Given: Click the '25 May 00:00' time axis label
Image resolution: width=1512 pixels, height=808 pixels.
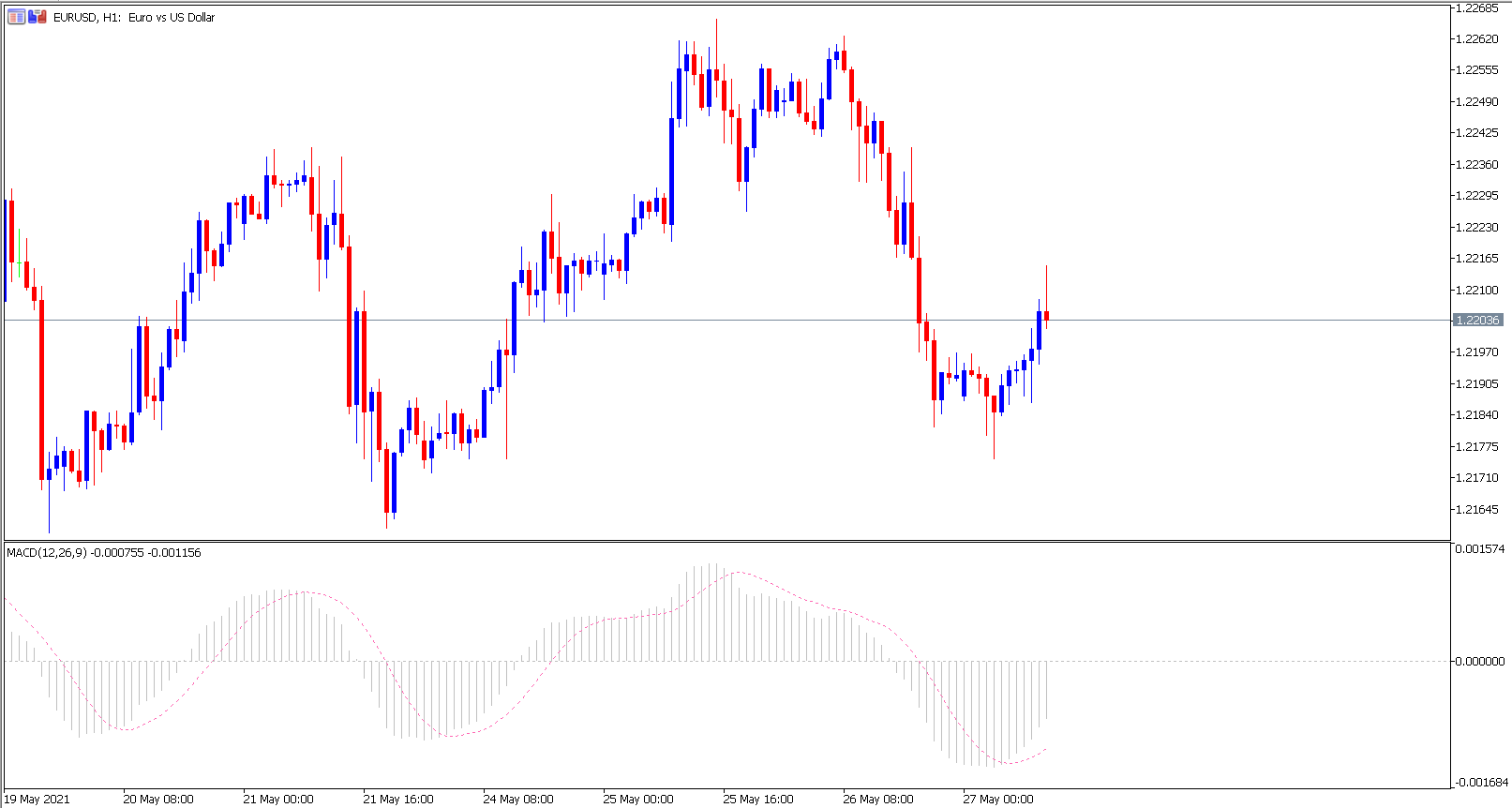Looking at the screenshot, I should pos(638,800).
